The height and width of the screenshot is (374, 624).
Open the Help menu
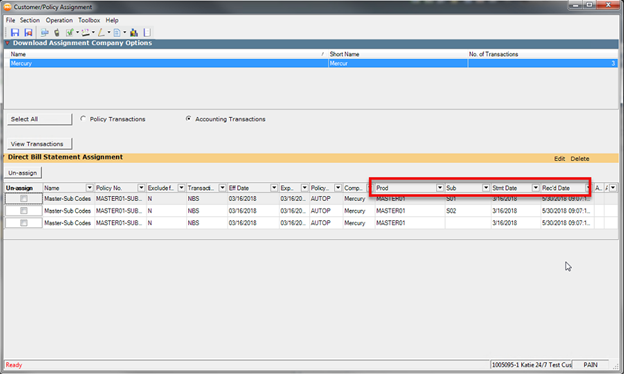(x=112, y=20)
